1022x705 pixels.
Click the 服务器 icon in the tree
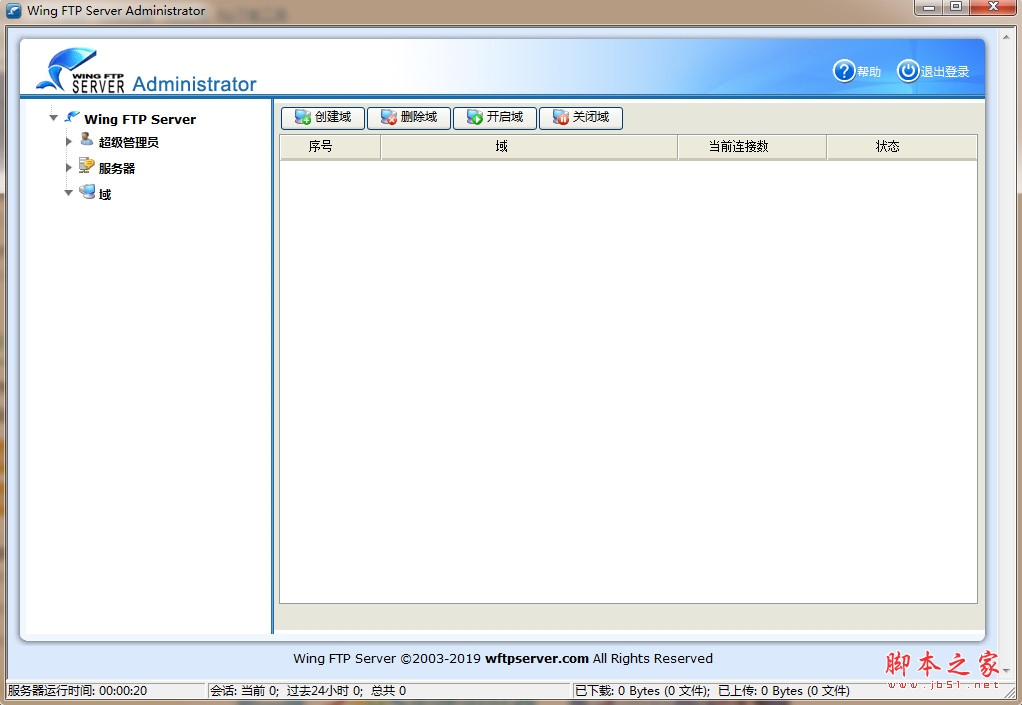click(x=87, y=165)
